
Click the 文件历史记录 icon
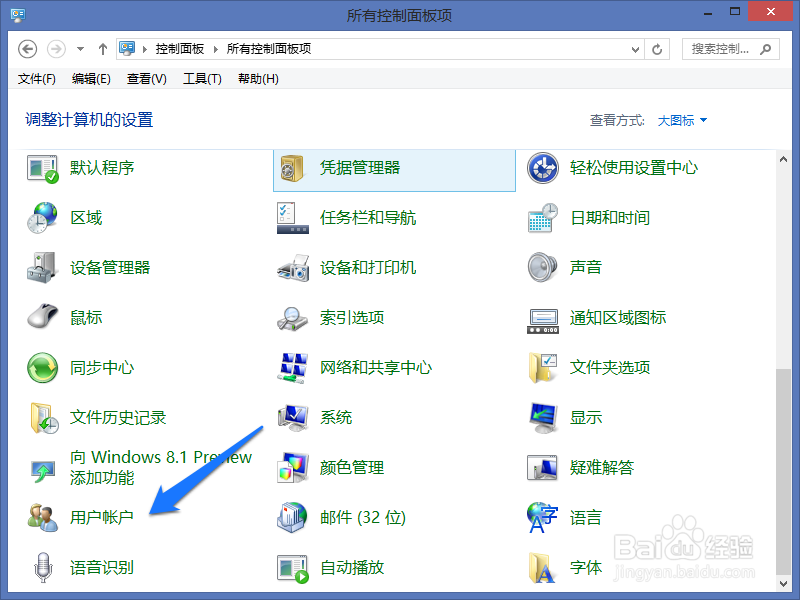43,418
